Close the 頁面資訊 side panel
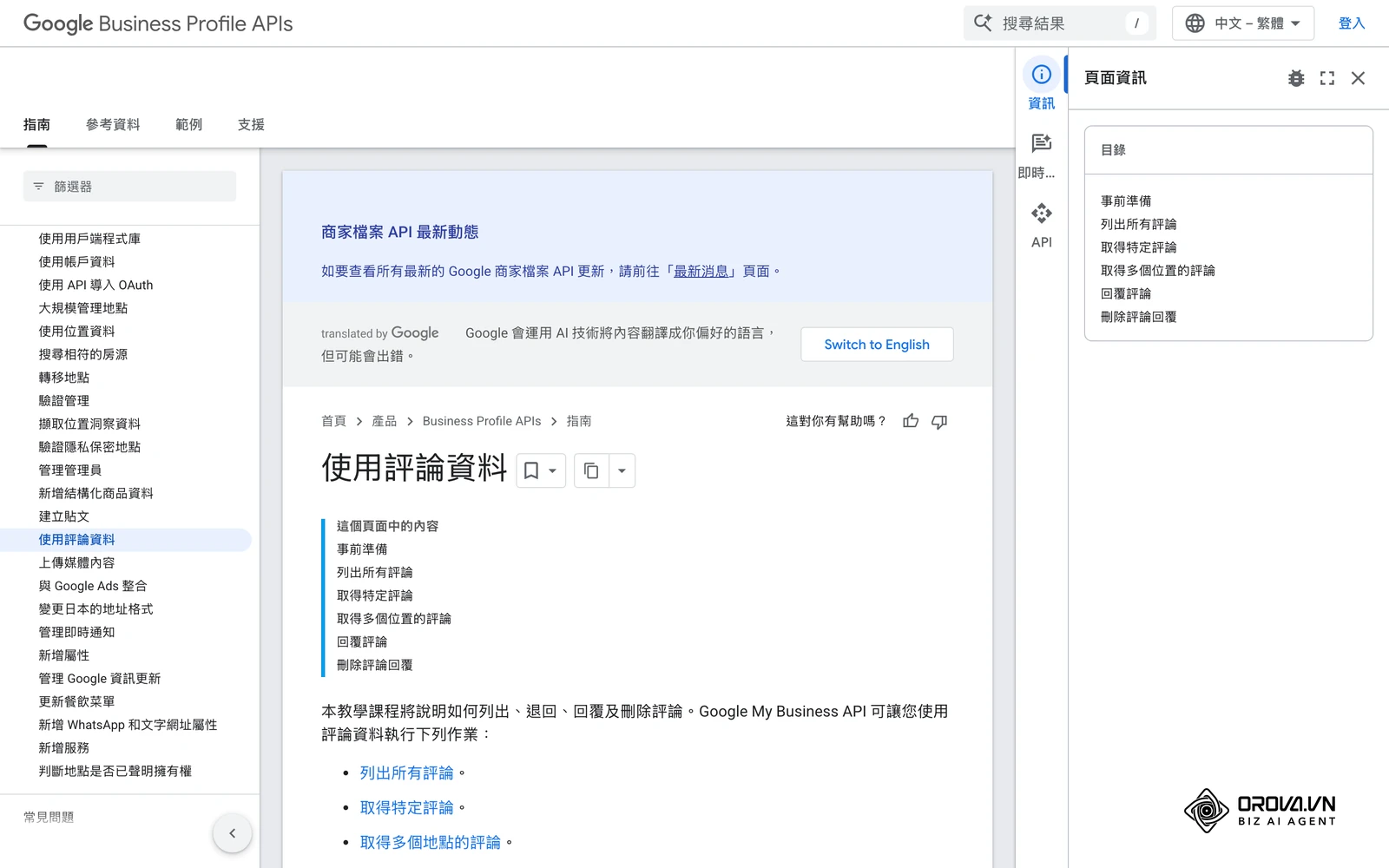 point(1359,78)
